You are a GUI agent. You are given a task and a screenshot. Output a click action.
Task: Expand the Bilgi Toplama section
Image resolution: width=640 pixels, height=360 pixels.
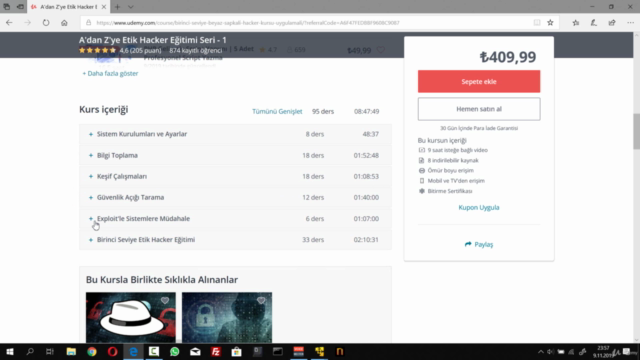click(235, 155)
